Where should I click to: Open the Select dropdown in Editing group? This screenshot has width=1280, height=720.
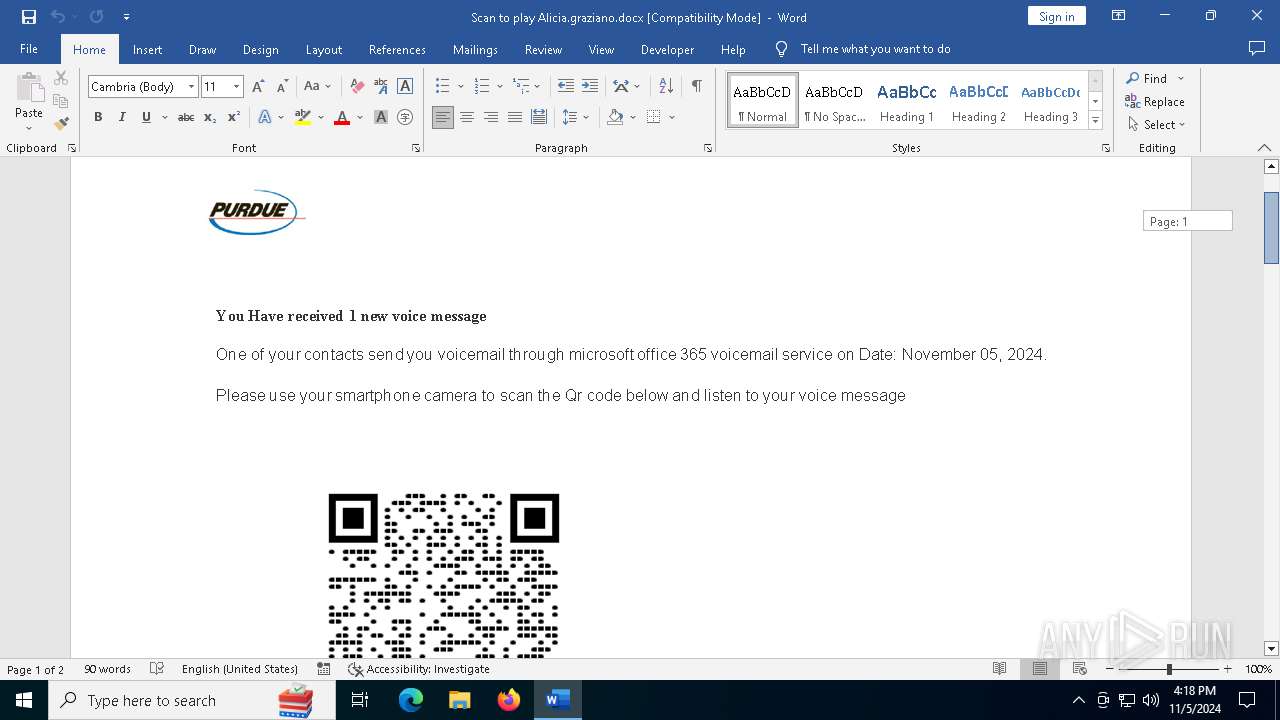click(x=1156, y=125)
